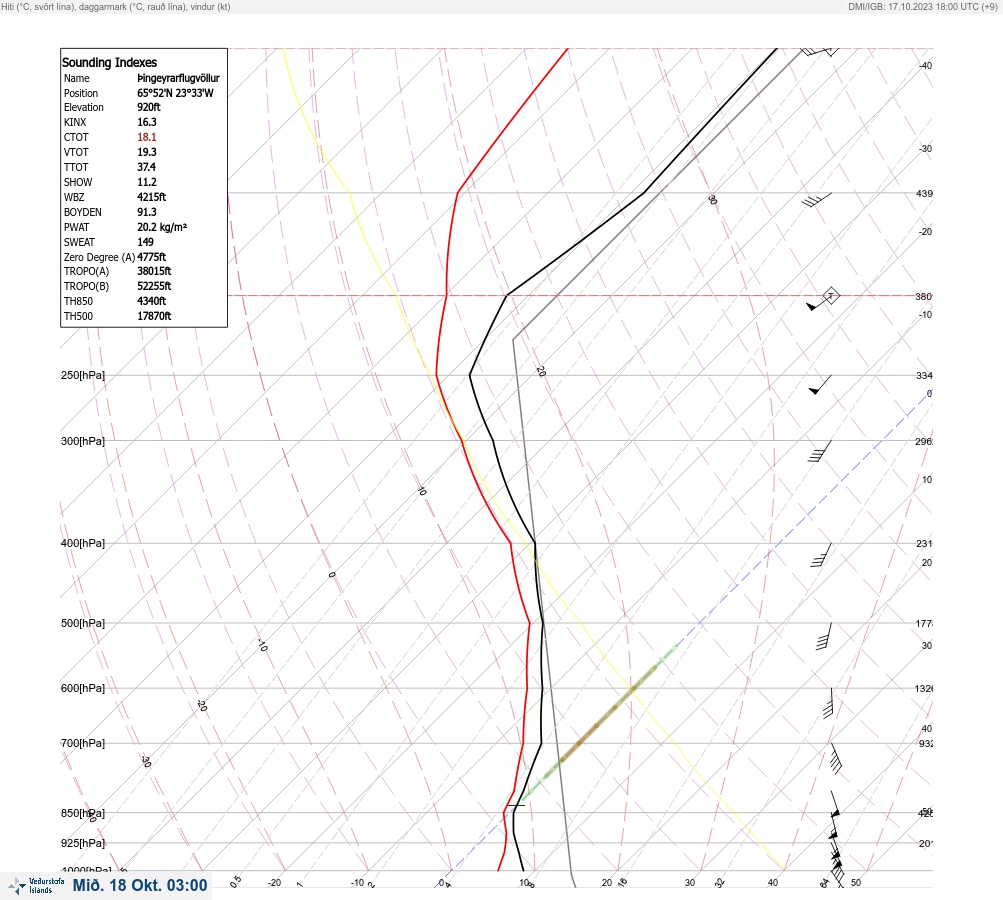Viewport: 1003px width, 900px height.
Task: Click the VTOT value '19.3'
Action: click(146, 152)
